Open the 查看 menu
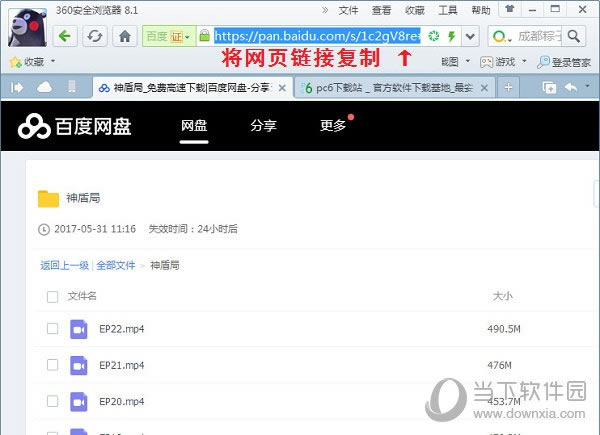The image size is (600, 435). tap(382, 10)
